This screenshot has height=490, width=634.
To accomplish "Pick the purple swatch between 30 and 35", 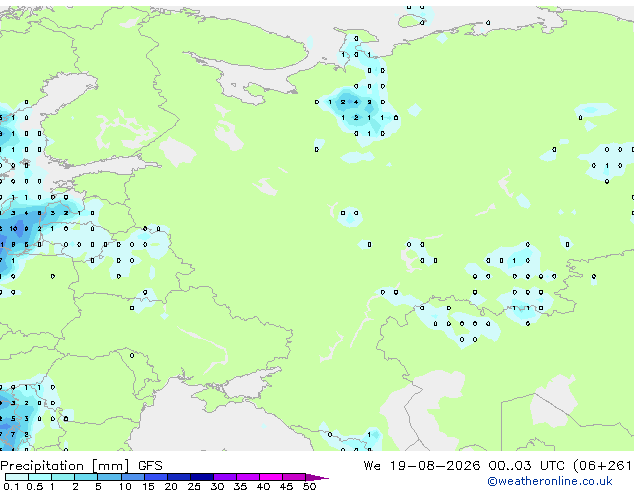I will click(225, 477).
